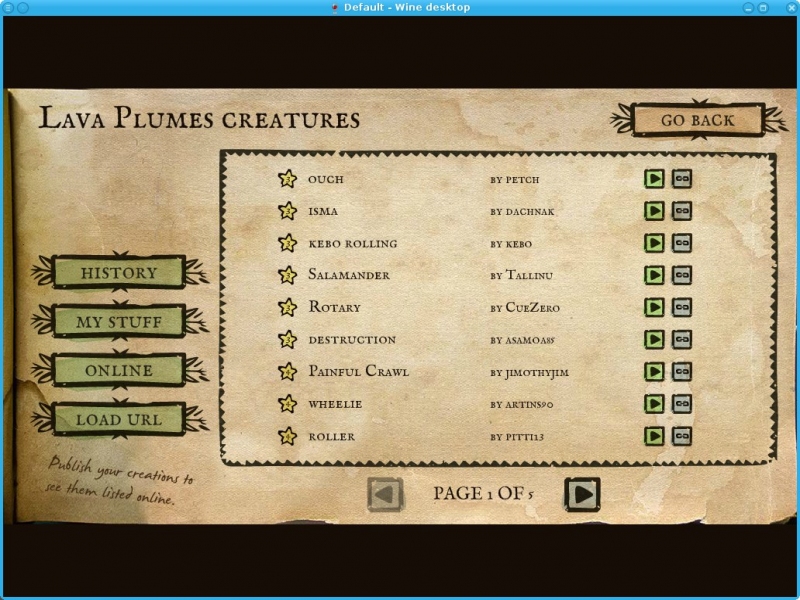Go to the next page of creatures
The width and height of the screenshot is (800, 600).
(582, 494)
